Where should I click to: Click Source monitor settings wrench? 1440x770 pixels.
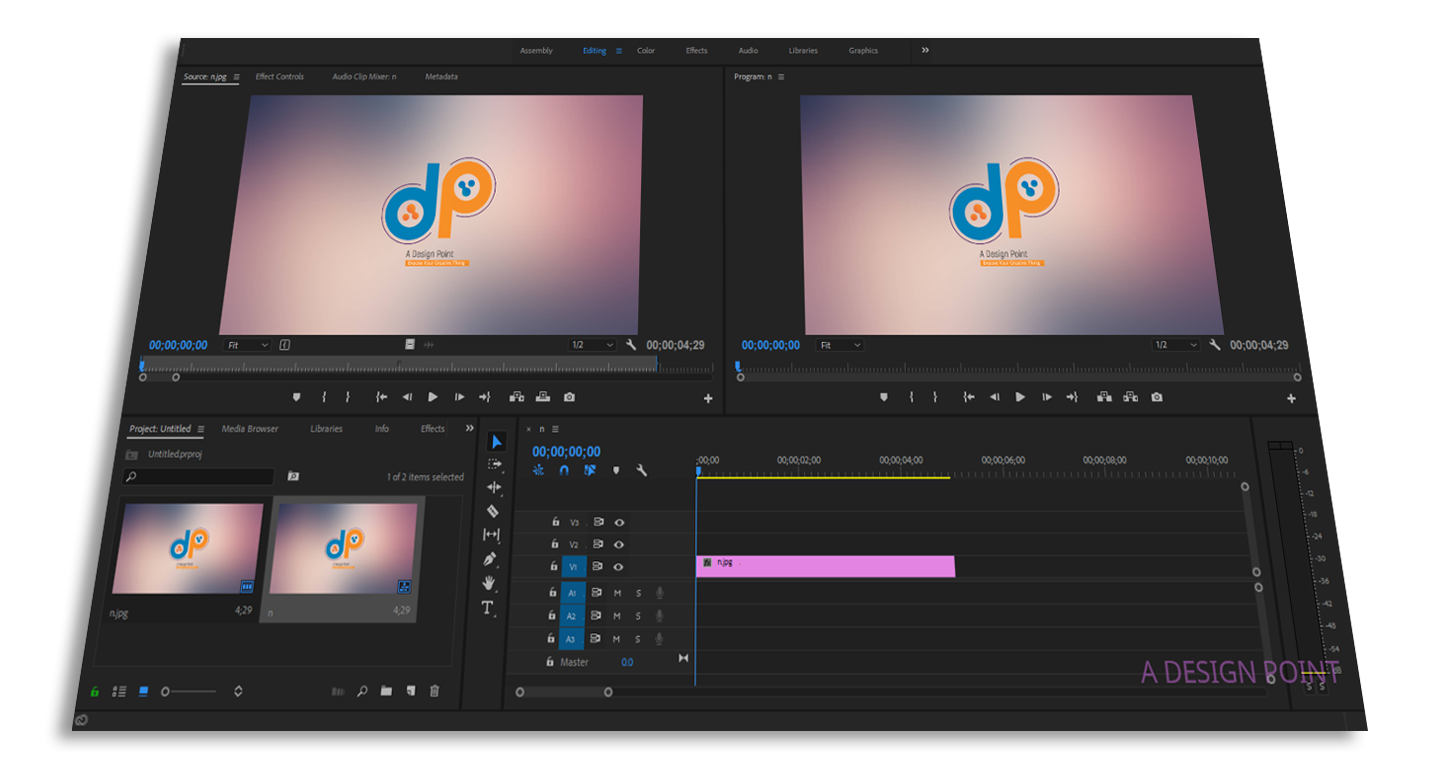pyautogui.click(x=631, y=345)
